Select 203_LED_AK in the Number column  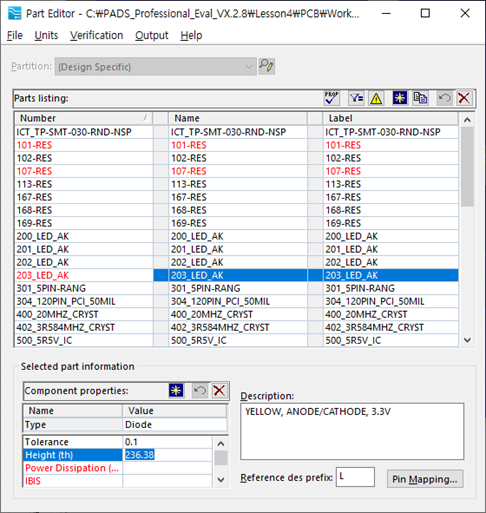click(84, 275)
